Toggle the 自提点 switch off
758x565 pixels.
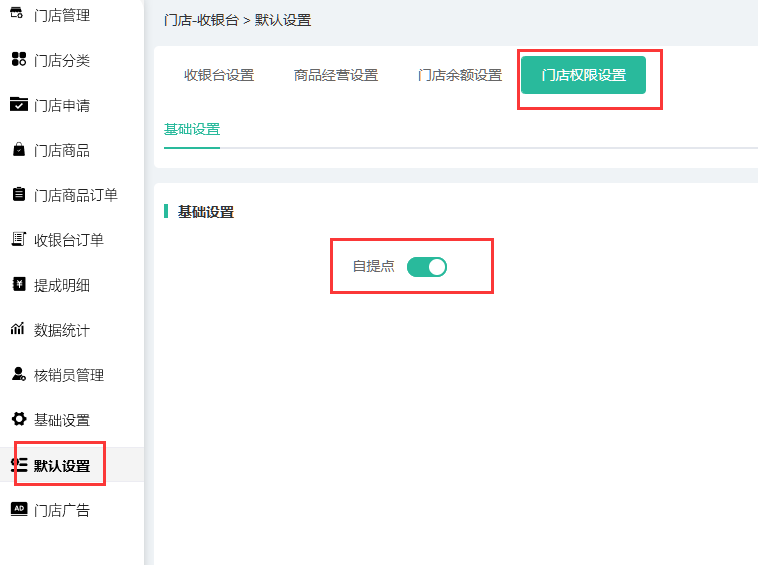pyautogui.click(x=427, y=267)
